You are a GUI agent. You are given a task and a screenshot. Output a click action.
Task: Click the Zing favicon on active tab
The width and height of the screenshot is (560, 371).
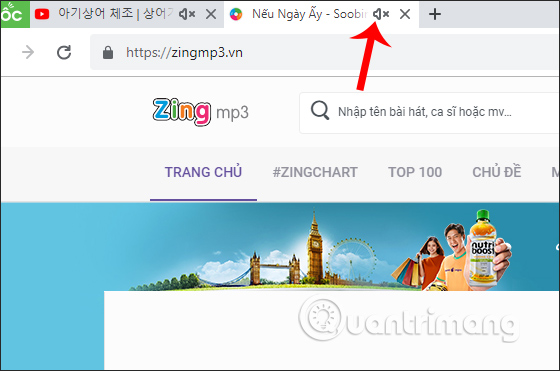(236, 14)
